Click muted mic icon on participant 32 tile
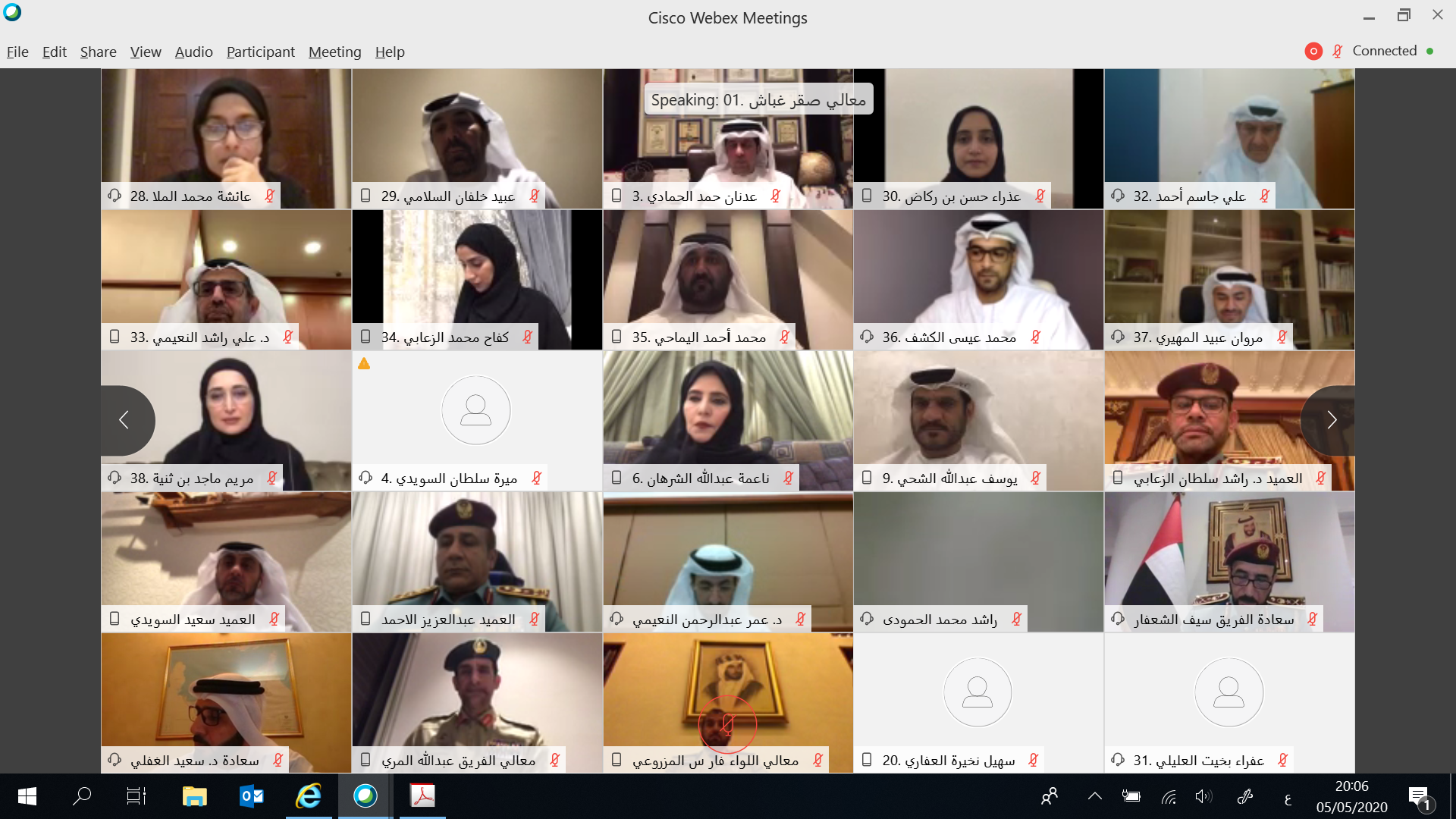 (1264, 196)
